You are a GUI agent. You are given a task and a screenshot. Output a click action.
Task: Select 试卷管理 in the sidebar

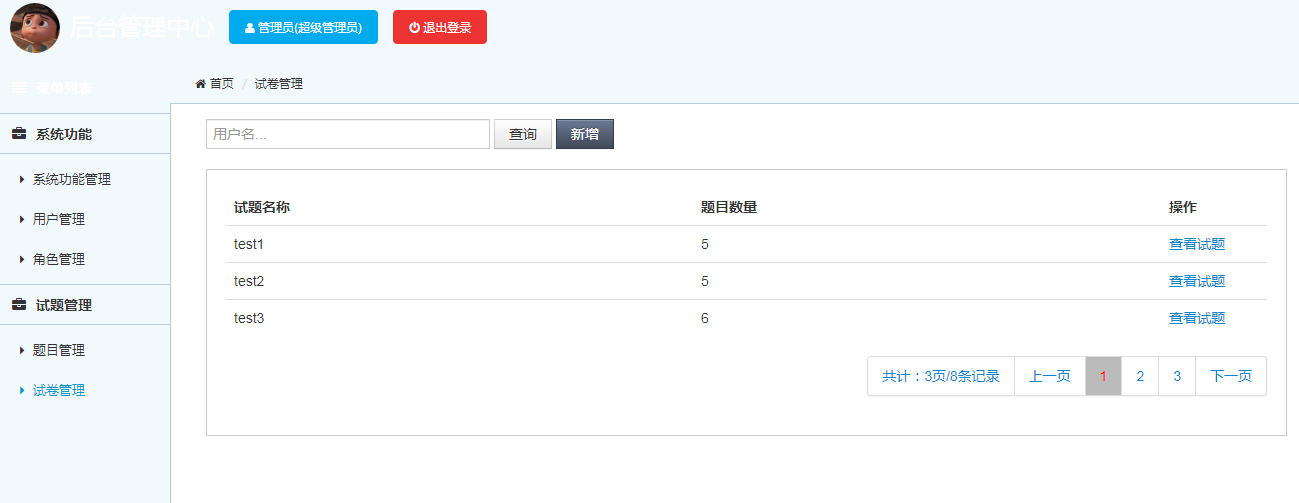click(59, 390)
